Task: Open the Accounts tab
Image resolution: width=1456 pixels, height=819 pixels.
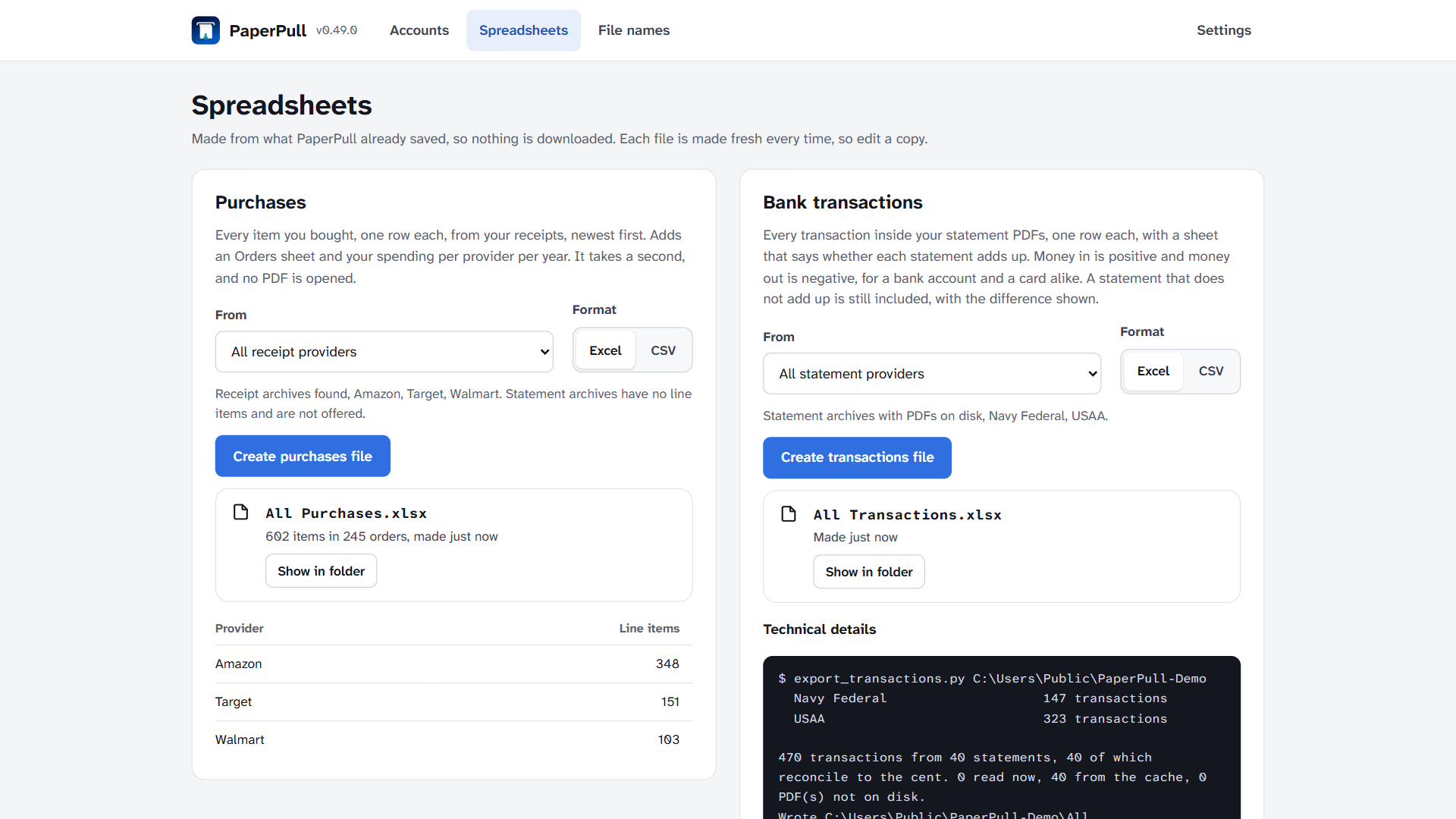Action: point(419,30)
